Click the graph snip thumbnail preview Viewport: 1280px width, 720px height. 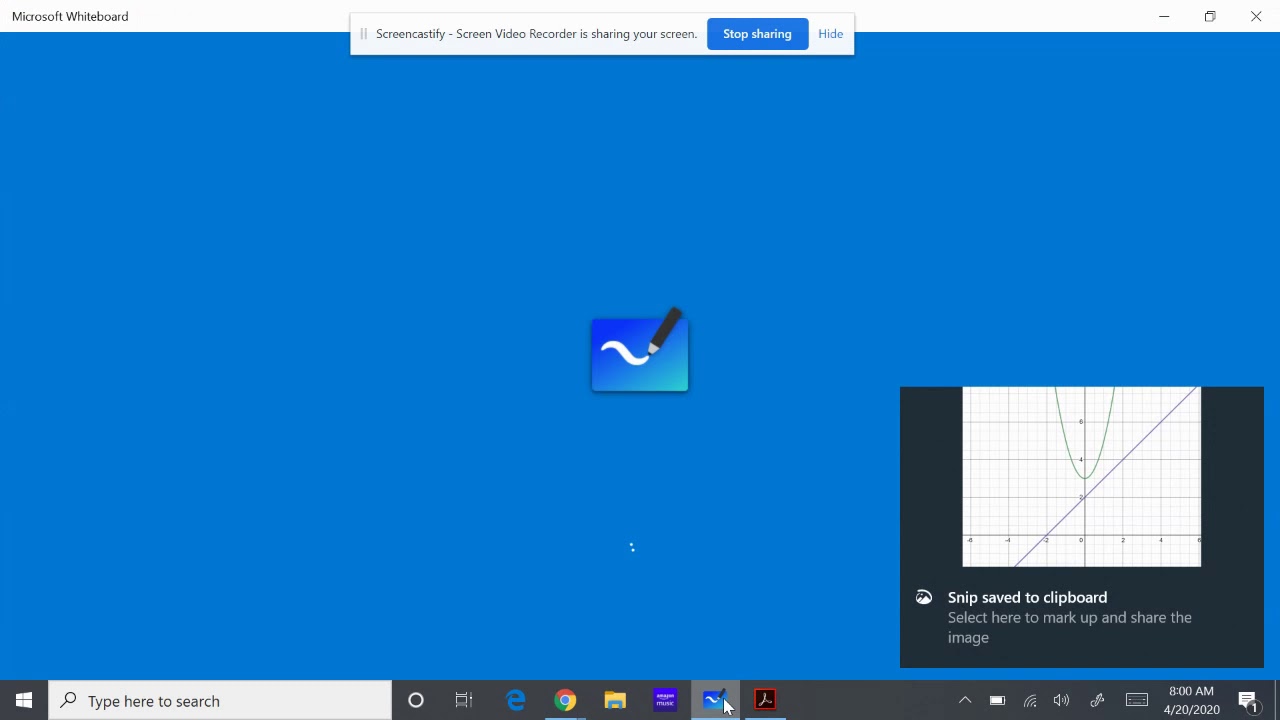pos(1081,477)
